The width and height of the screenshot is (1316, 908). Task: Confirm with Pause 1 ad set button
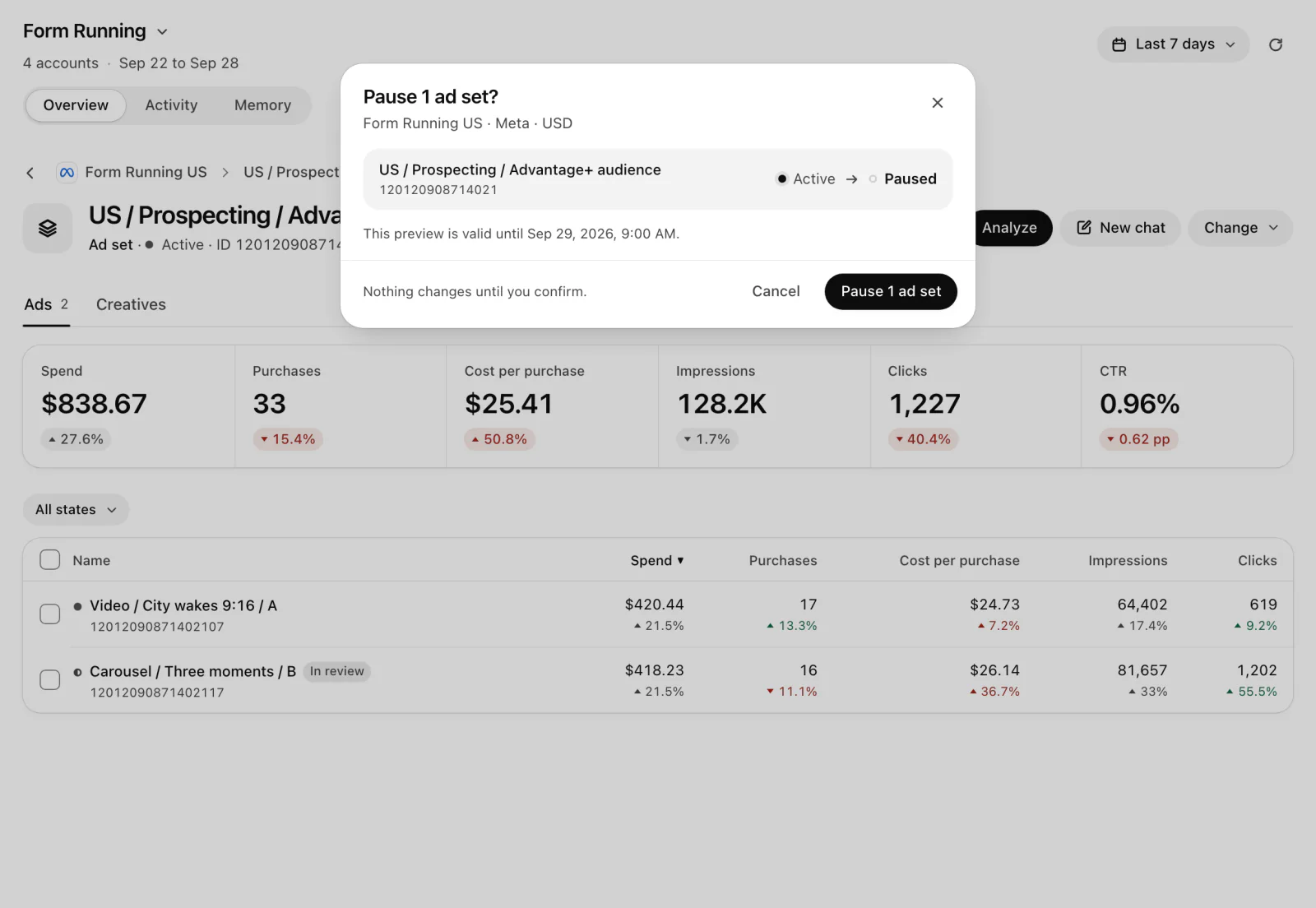[891, 291]
